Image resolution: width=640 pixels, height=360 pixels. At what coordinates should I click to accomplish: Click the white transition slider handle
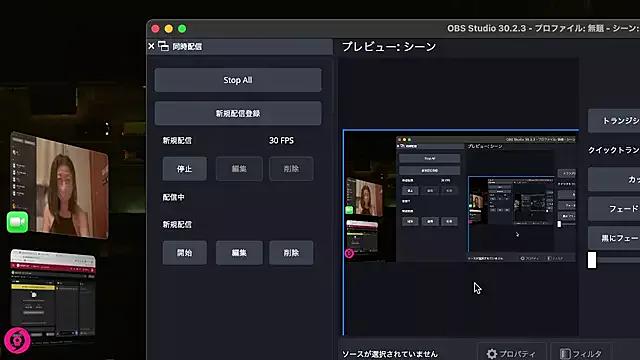coord(592,260)
